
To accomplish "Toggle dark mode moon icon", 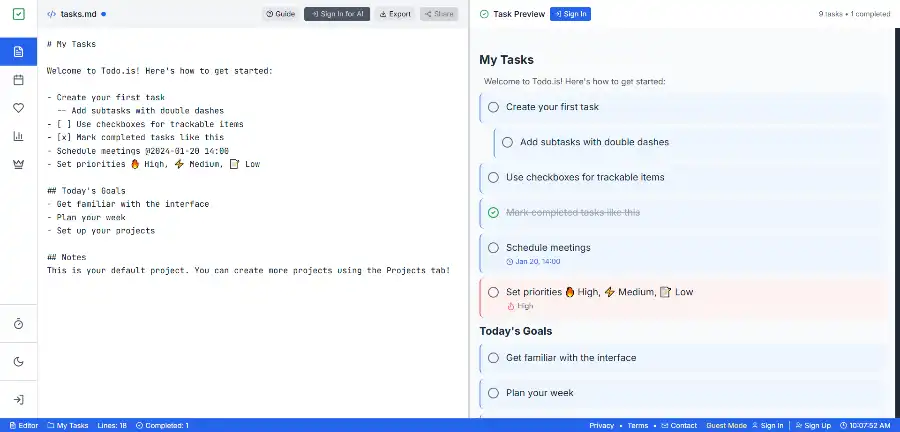I will point(18,361).
